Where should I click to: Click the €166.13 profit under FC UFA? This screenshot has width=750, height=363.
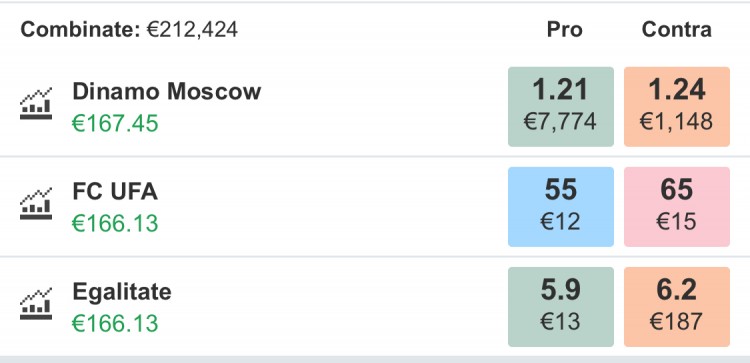pos(115,223)
